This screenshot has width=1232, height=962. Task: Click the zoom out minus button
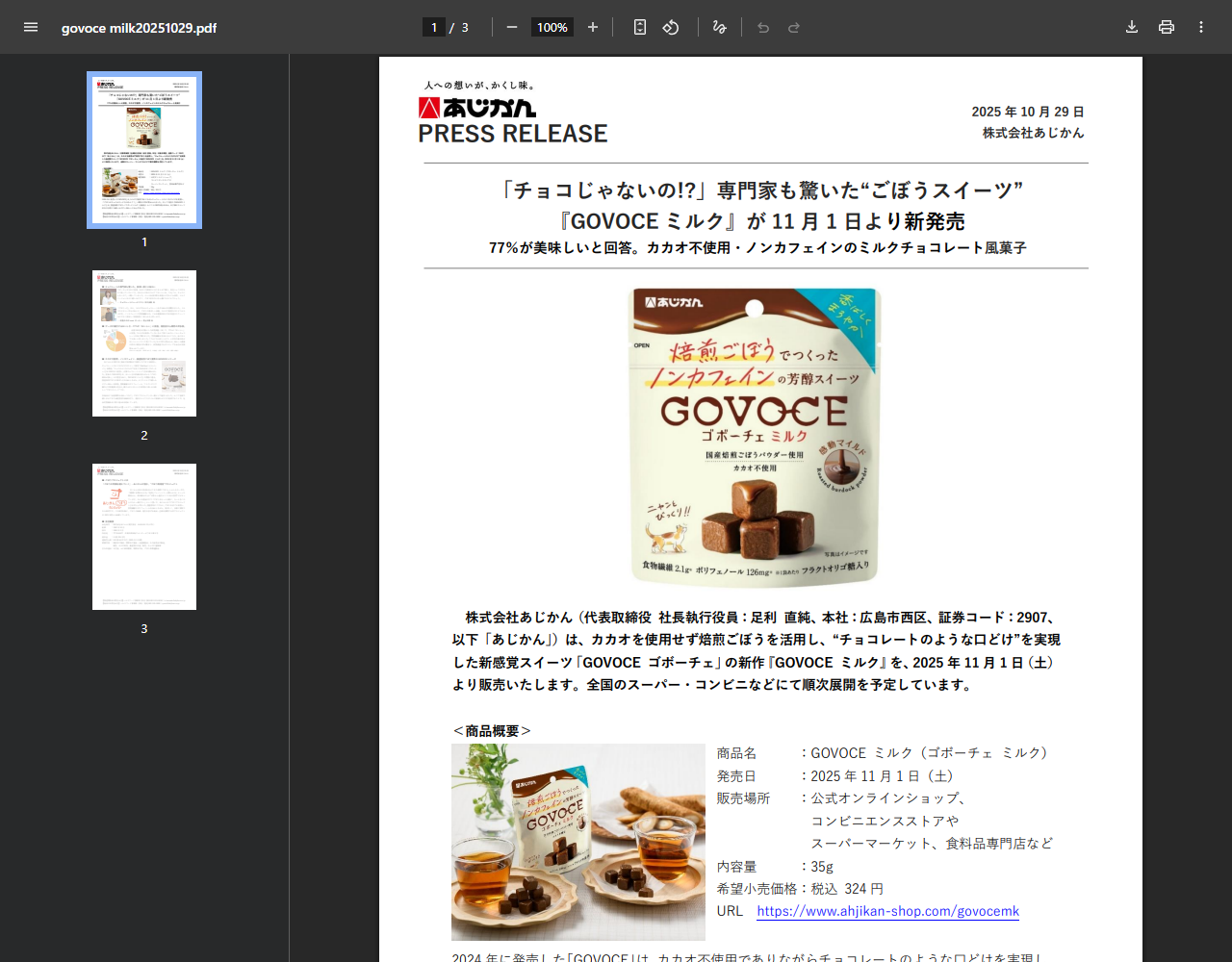(512, 27)
